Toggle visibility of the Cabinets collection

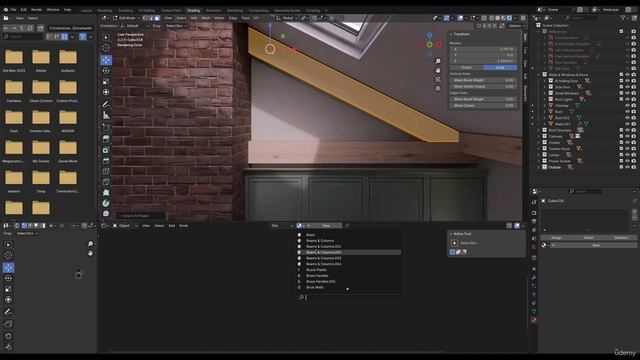pyautogui.click(x=627, y=136)
